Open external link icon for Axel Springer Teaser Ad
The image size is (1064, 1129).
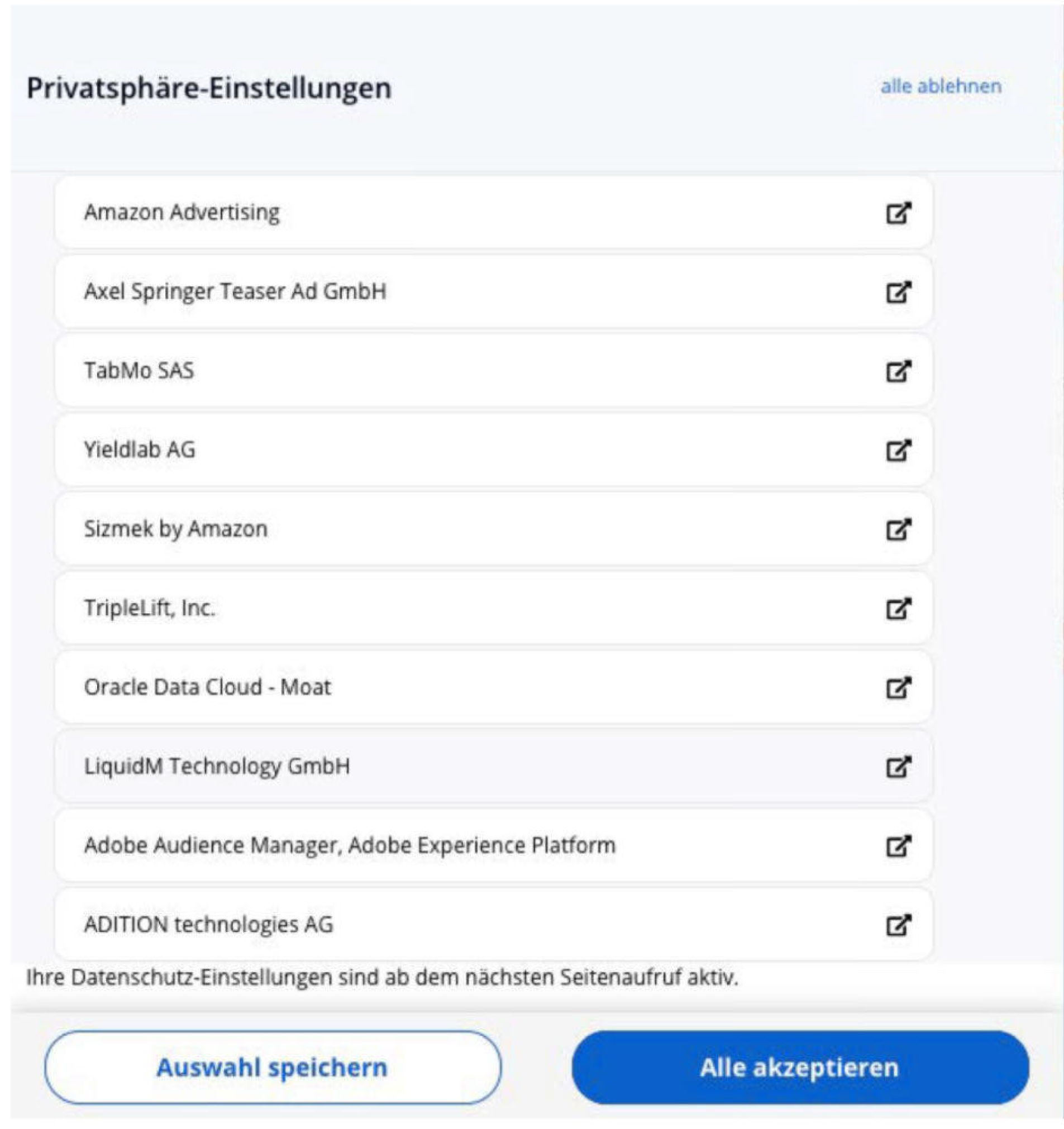click(x=899, y=292)
